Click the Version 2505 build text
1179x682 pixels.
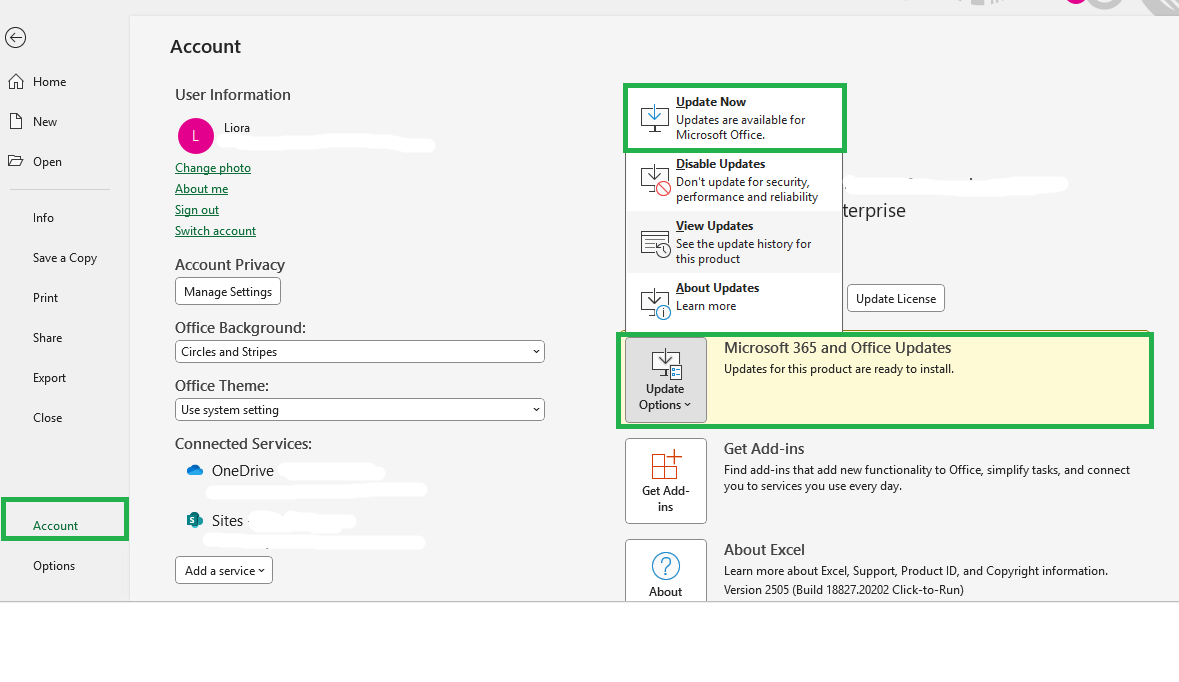[844, 590]
